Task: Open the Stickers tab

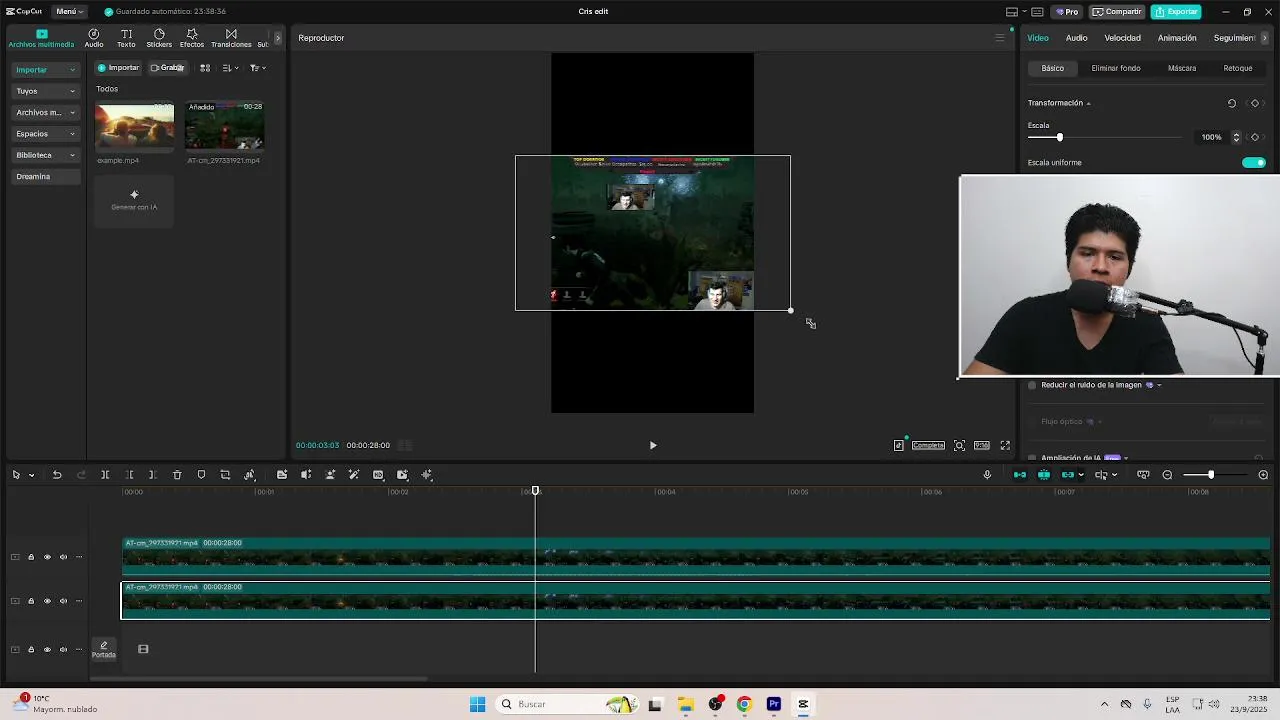Action: pos(159,38)
